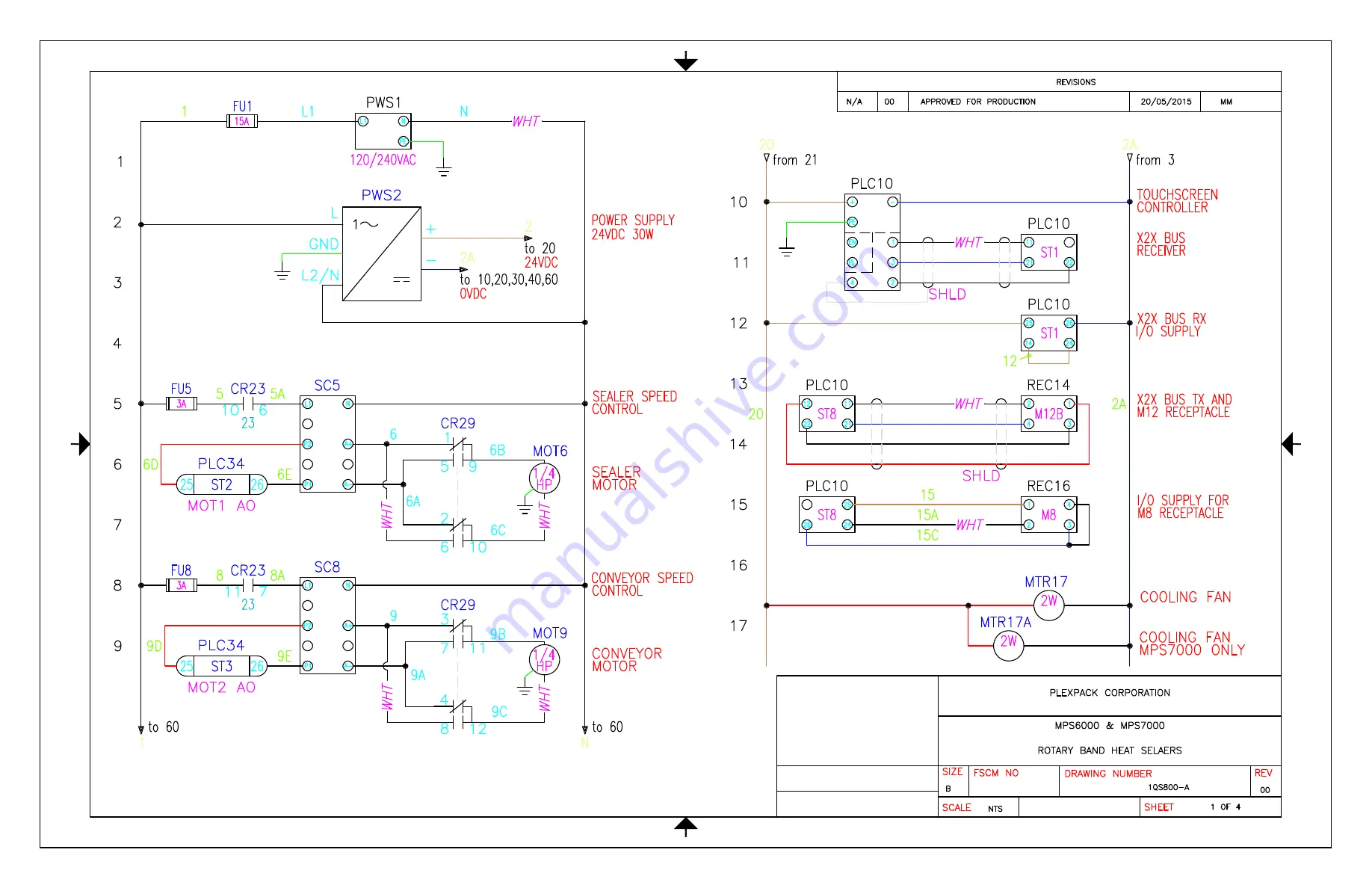1372x888 pixels.
Task: Click the 'from 21' reference
Action: [794, 160]
